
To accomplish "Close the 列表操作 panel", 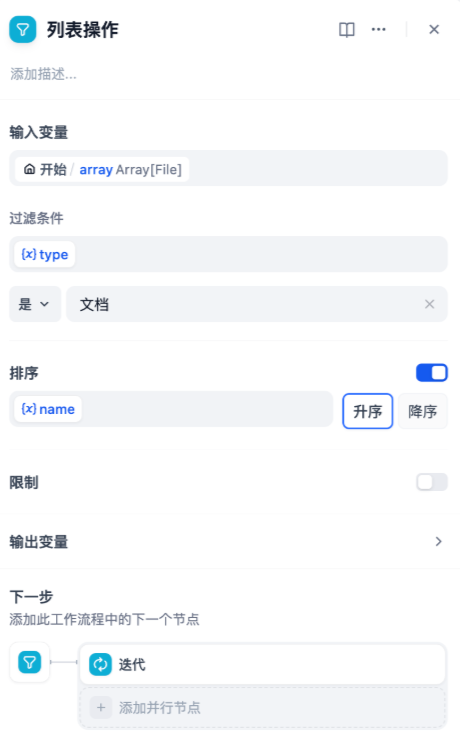I will 434,29.
